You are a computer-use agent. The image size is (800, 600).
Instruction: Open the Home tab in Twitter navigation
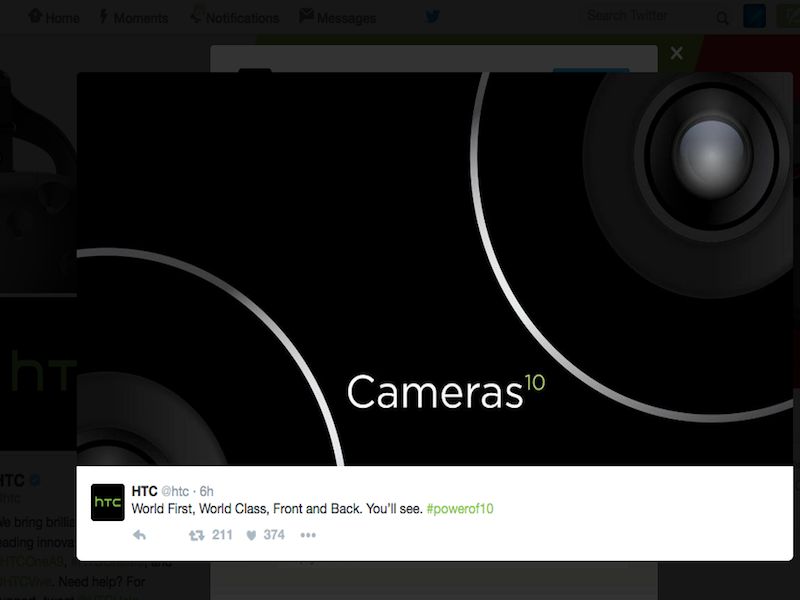pyautogui.click(x=54, y=17)
